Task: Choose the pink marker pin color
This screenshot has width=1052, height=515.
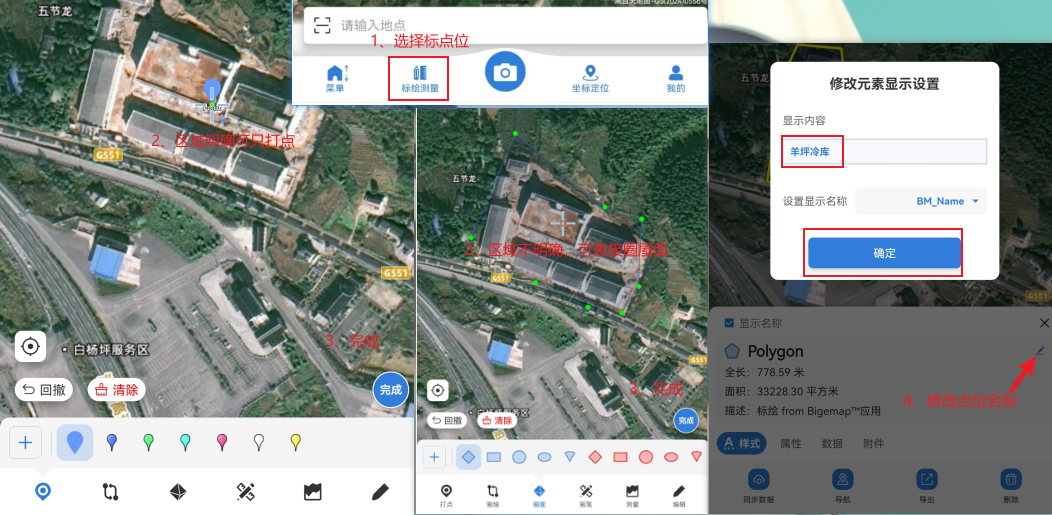Action: point(222,441)
